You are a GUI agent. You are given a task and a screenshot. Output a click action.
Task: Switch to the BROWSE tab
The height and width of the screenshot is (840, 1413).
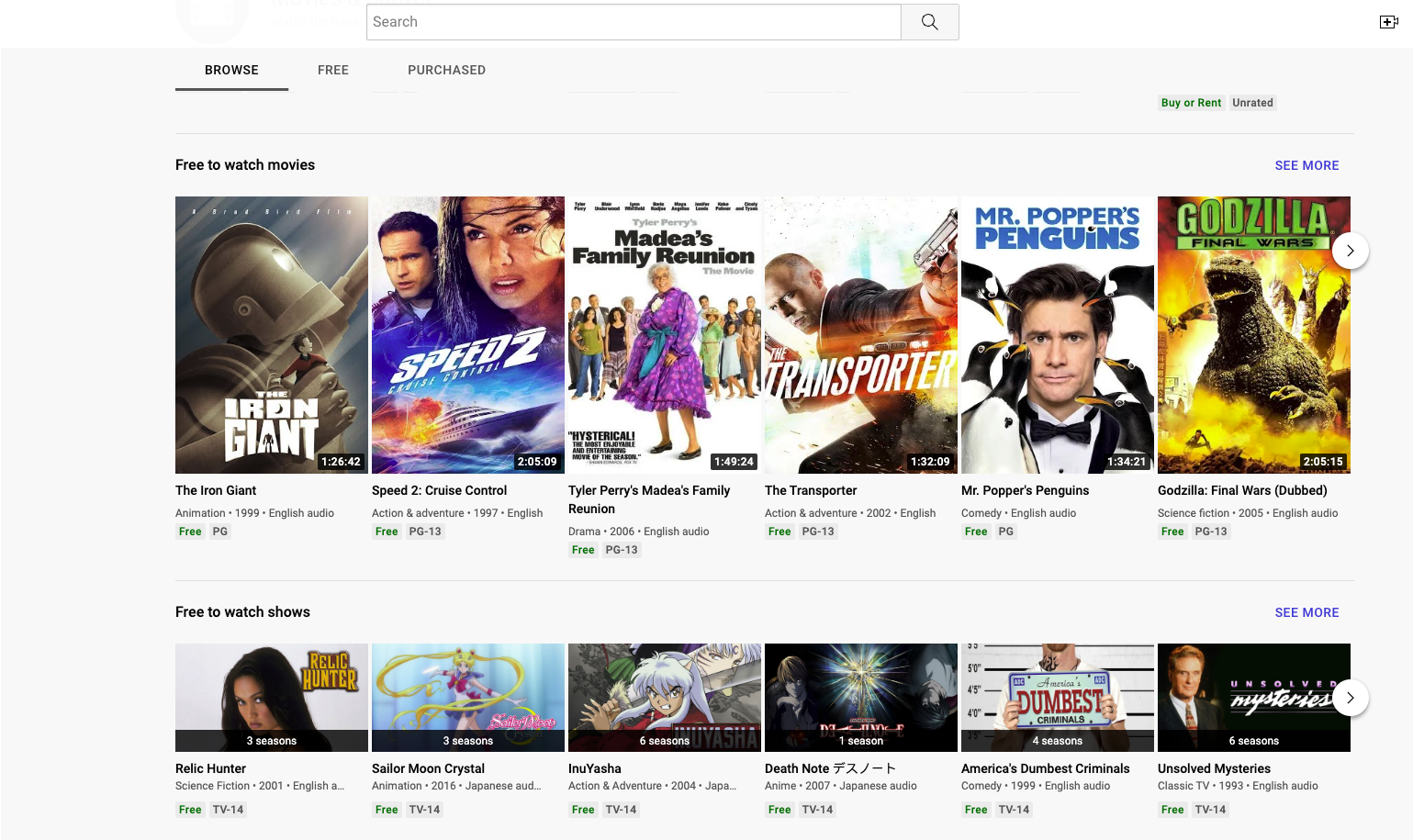tap(231, 70)
